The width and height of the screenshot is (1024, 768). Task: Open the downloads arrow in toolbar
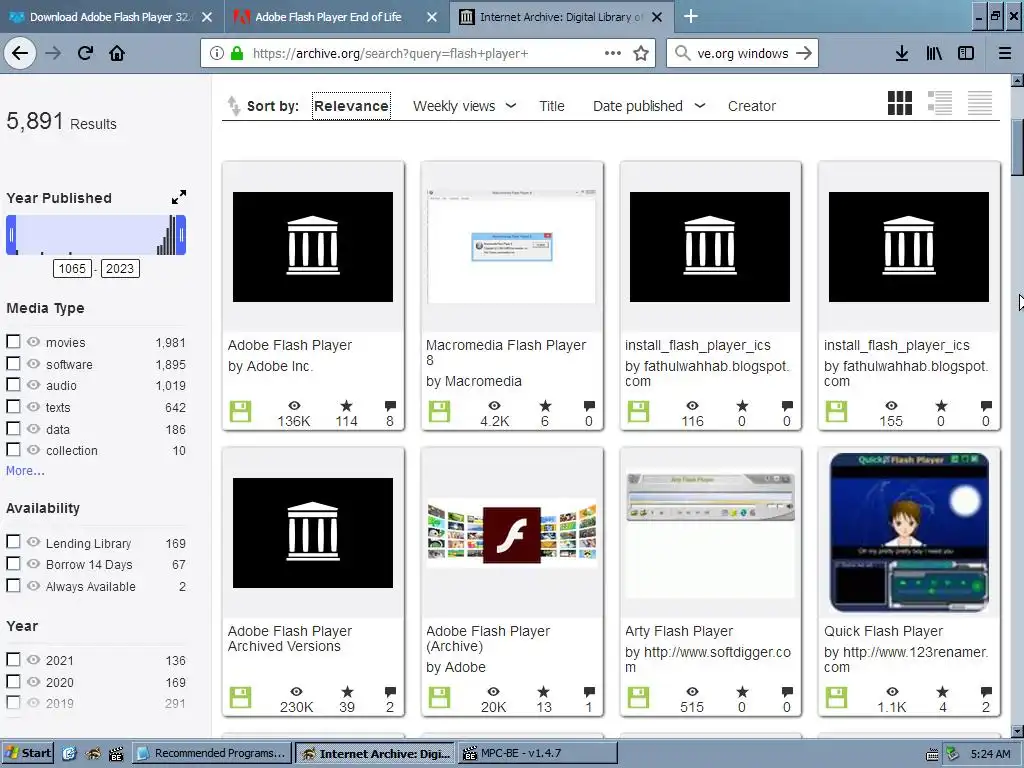coord(902,54)
